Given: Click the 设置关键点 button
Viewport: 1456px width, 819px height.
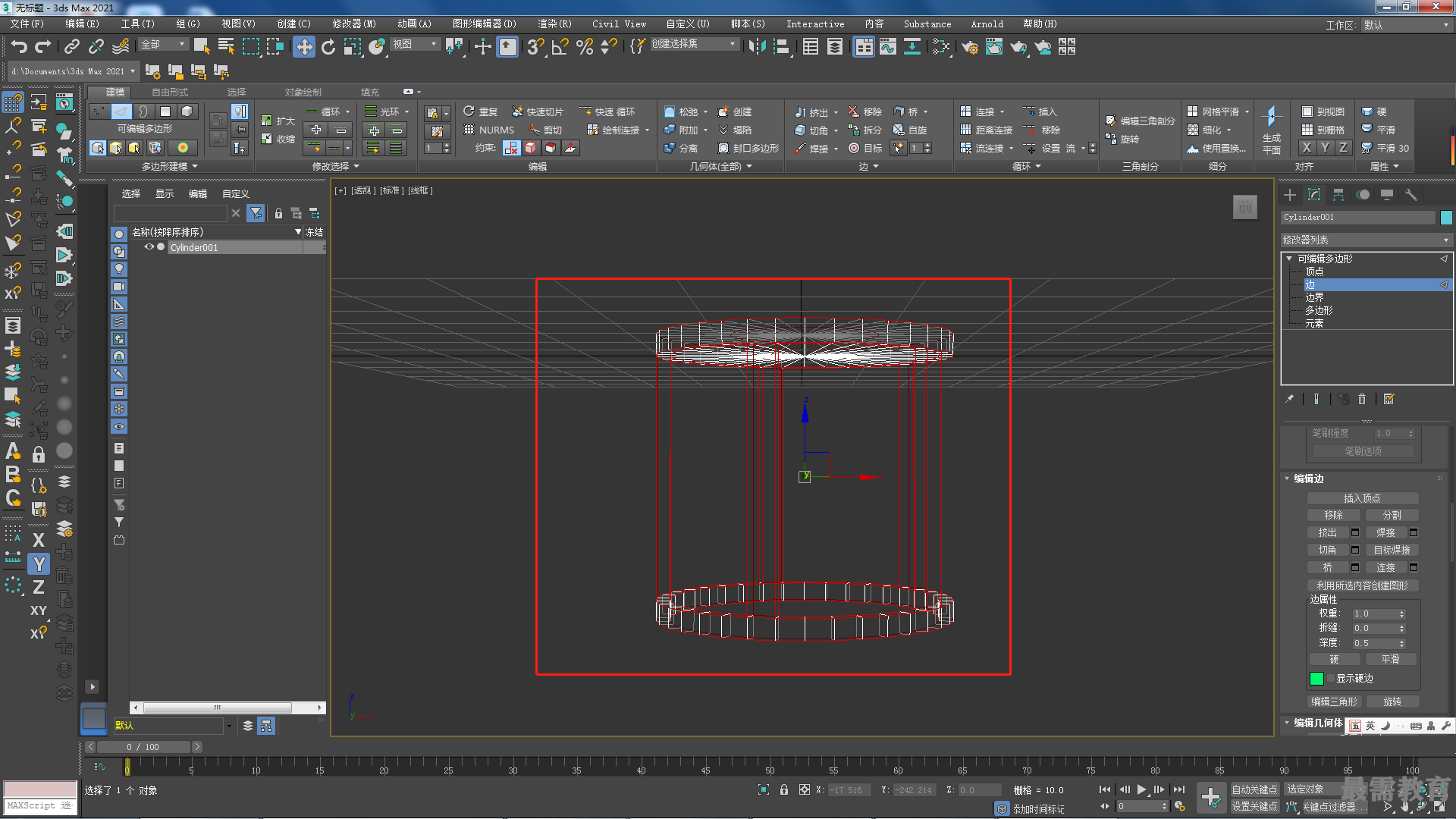Looking at the screenshot, I should [x=1254, y=806].
